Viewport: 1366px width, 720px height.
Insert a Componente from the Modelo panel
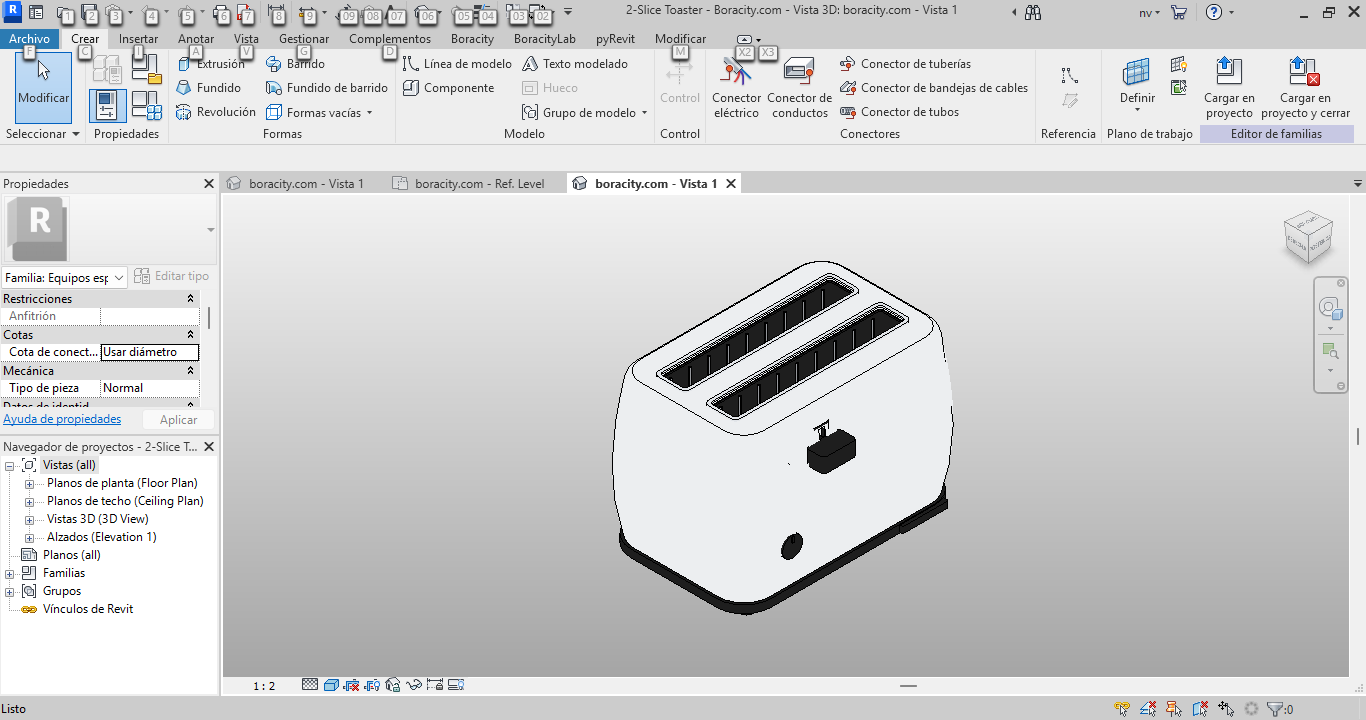click(x=448, y=88)
